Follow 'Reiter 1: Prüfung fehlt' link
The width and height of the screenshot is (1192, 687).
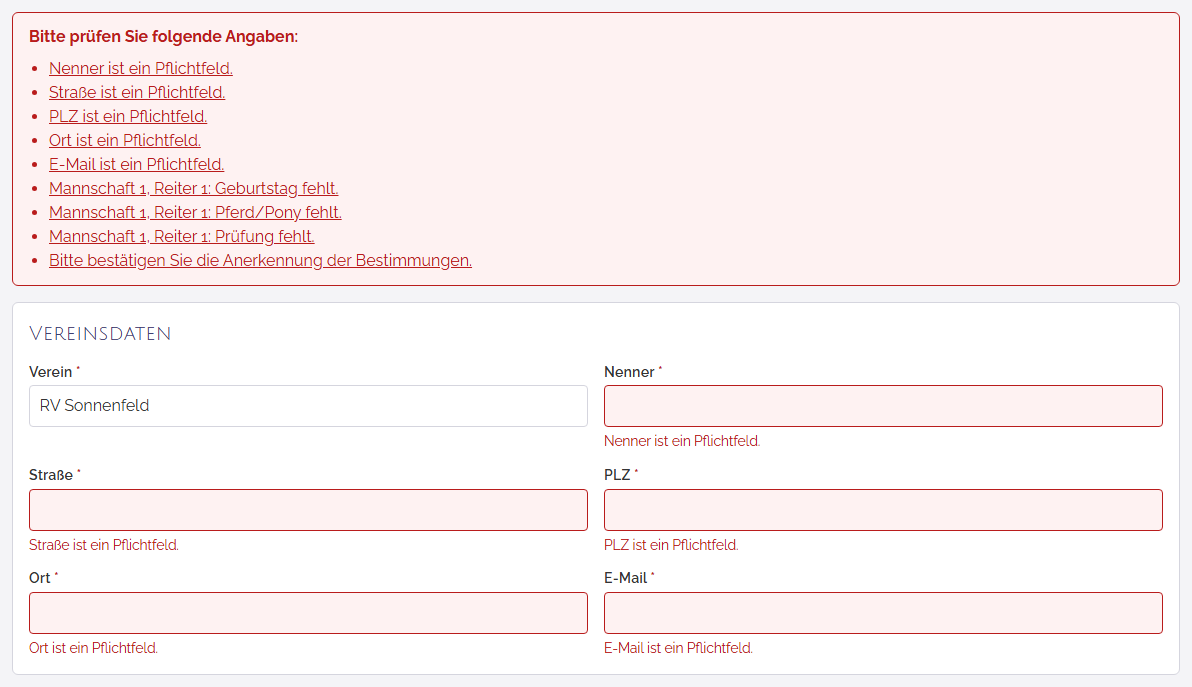click(x=182, y=236)
